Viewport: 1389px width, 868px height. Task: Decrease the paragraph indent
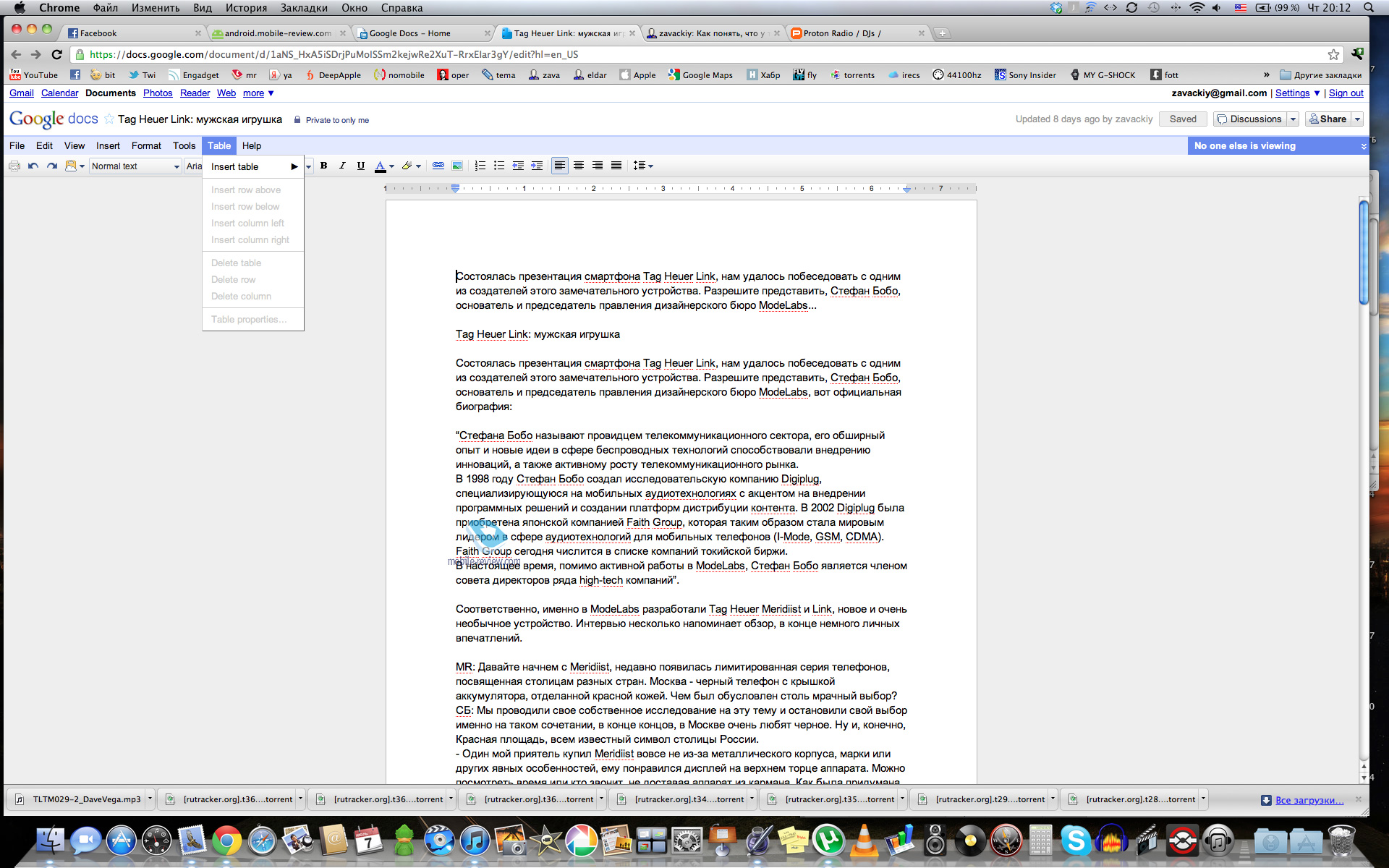click(x=518, y=166)
